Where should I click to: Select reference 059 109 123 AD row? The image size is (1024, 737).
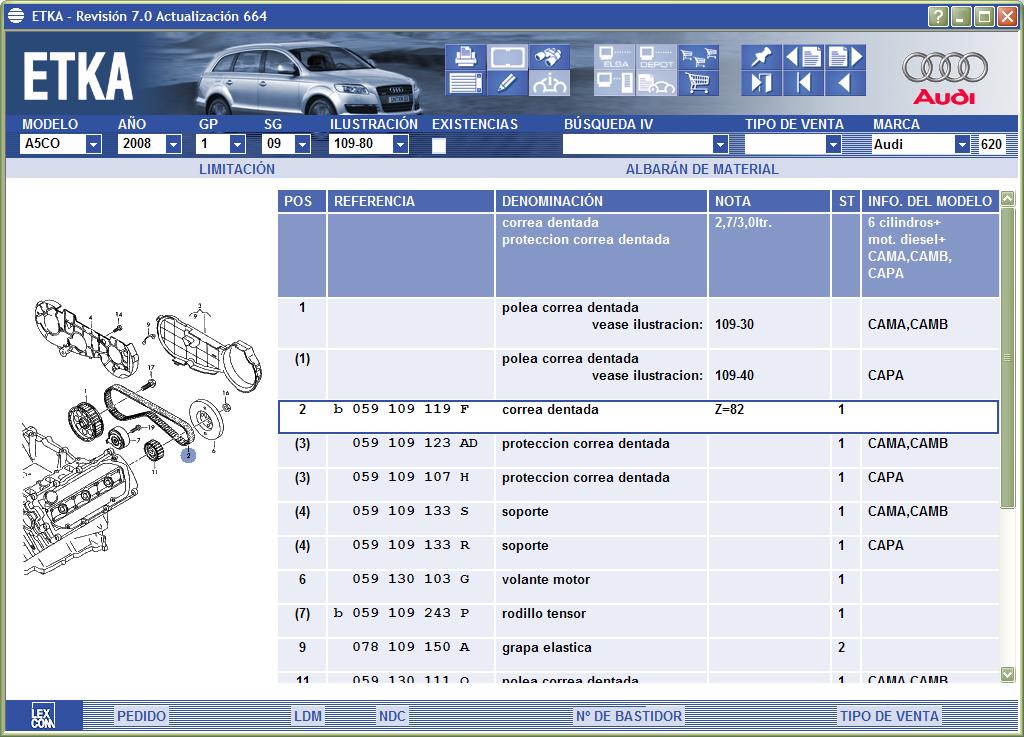click(x=638, y=451)
